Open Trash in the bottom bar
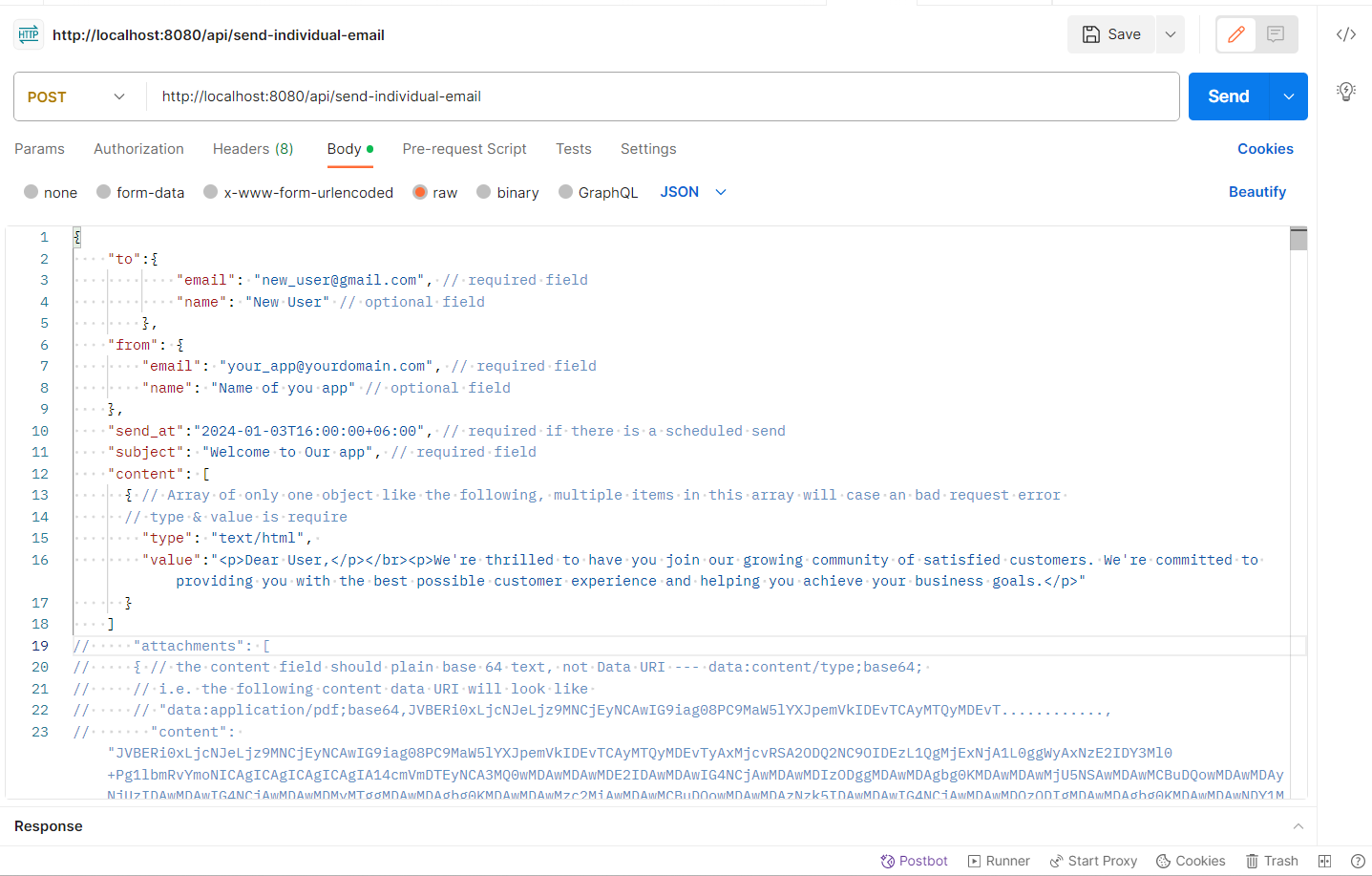Viewport: 1372px width, 876px height. tap(1272, 861)
